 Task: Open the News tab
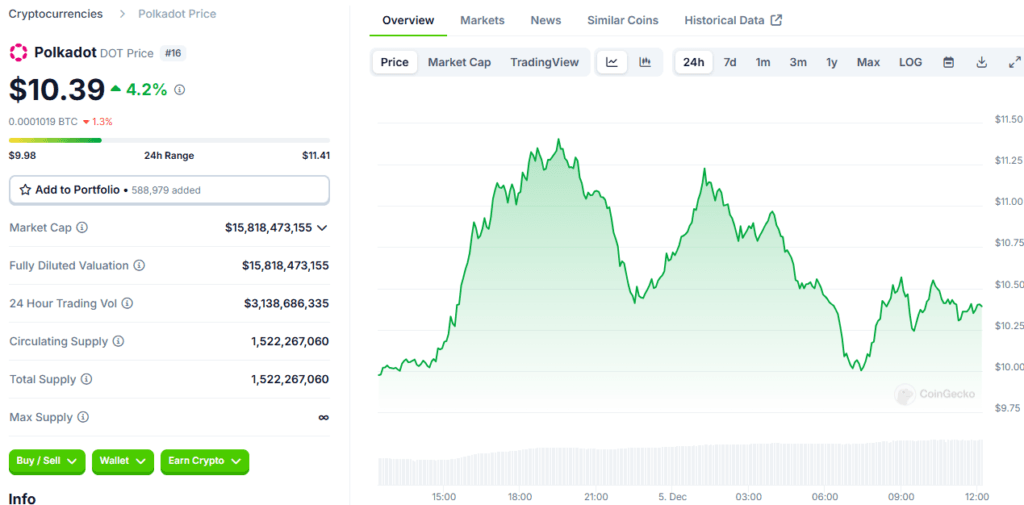tap(546, 20)
